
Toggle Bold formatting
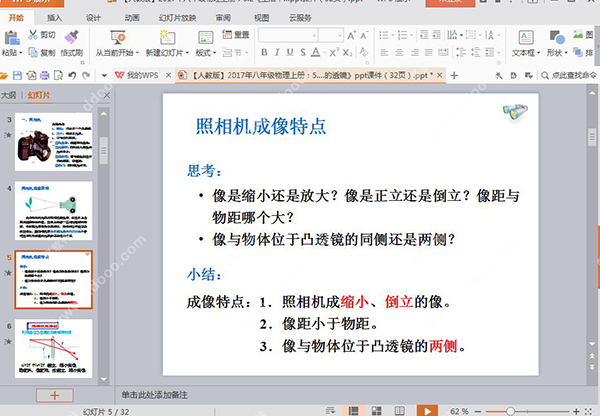coord(264,52)
